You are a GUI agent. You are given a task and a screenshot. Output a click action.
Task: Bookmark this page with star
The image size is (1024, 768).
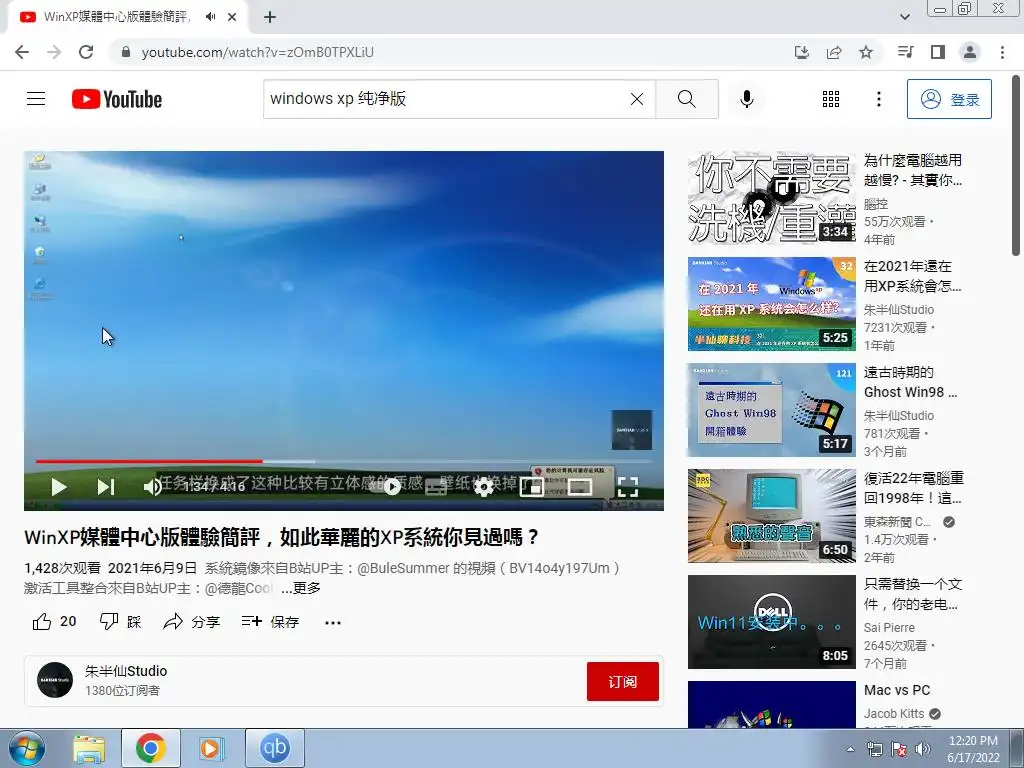coord(866,52)
